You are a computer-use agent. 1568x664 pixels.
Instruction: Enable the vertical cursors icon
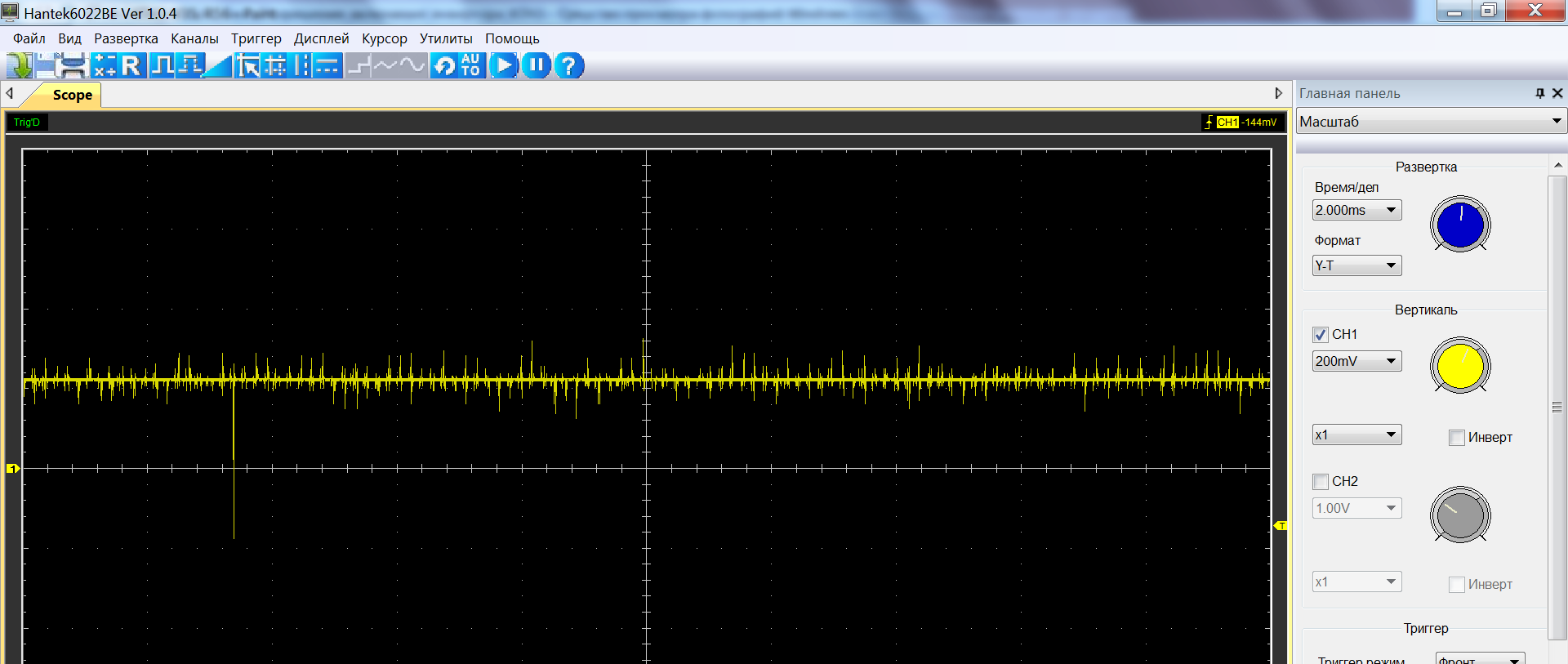pos(301,65)
